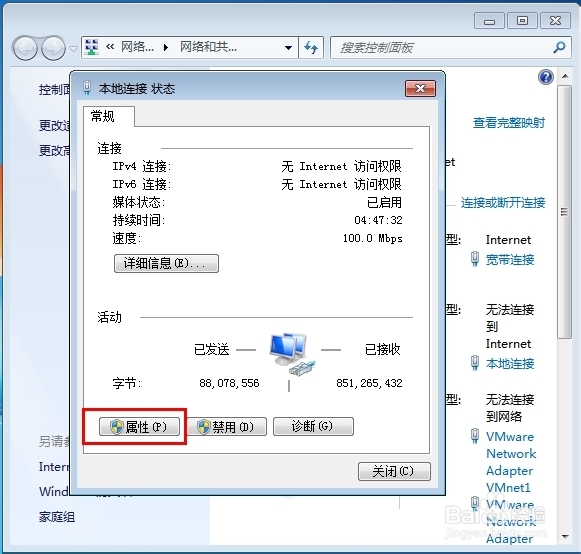Click the shield icon on 属性 button
This screenshot has width=581, height=554.
pyautogui.click(x=117, y=427)
